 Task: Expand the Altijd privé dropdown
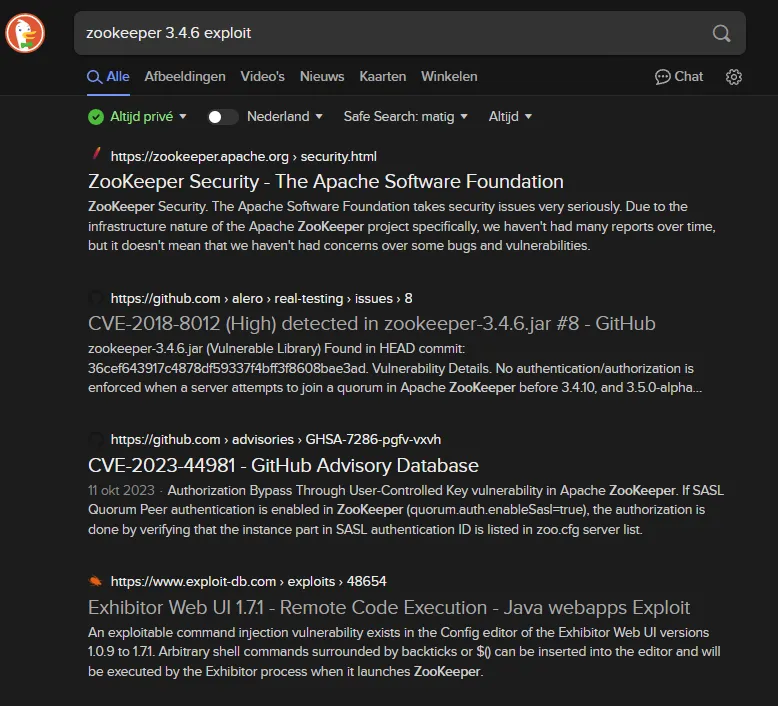click(148, 117)
